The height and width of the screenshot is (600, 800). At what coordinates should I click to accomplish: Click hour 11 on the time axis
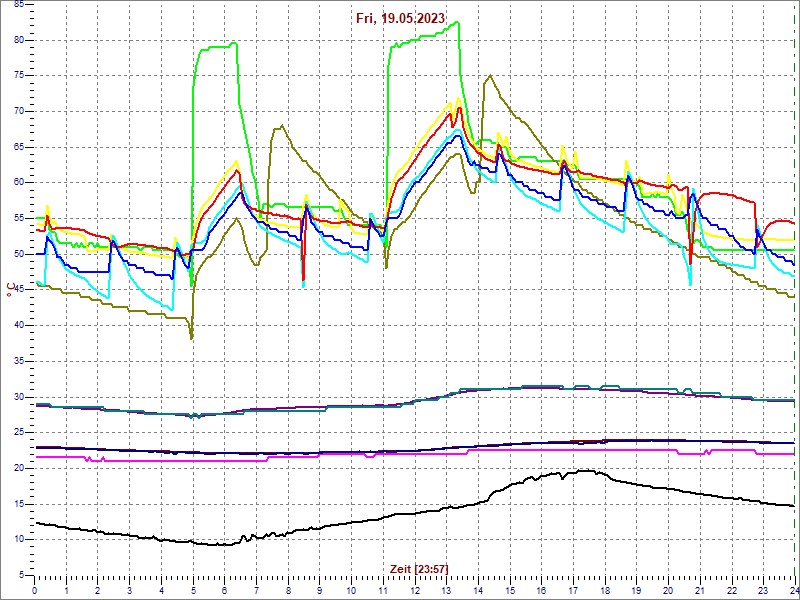point(383,588)
